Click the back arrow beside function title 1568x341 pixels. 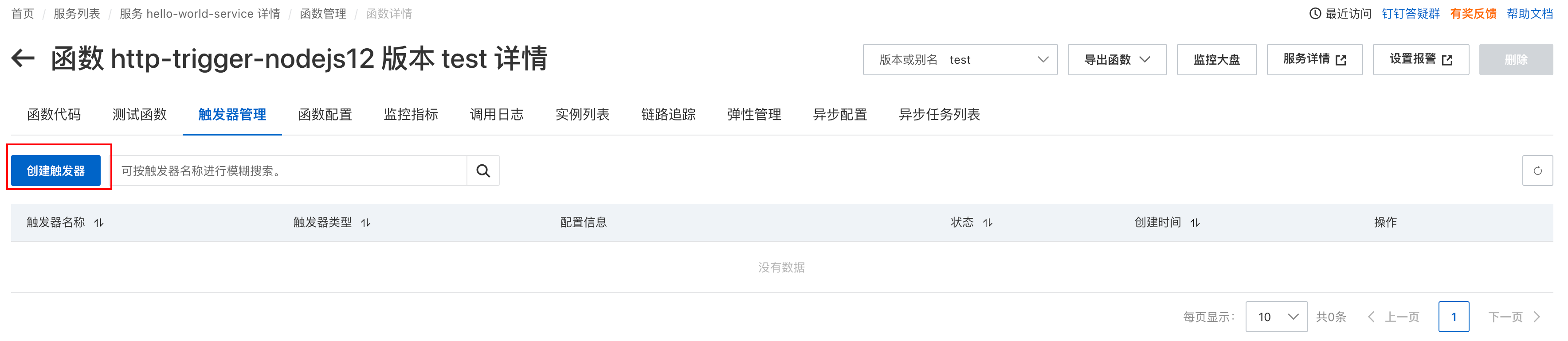pos(23,59)
